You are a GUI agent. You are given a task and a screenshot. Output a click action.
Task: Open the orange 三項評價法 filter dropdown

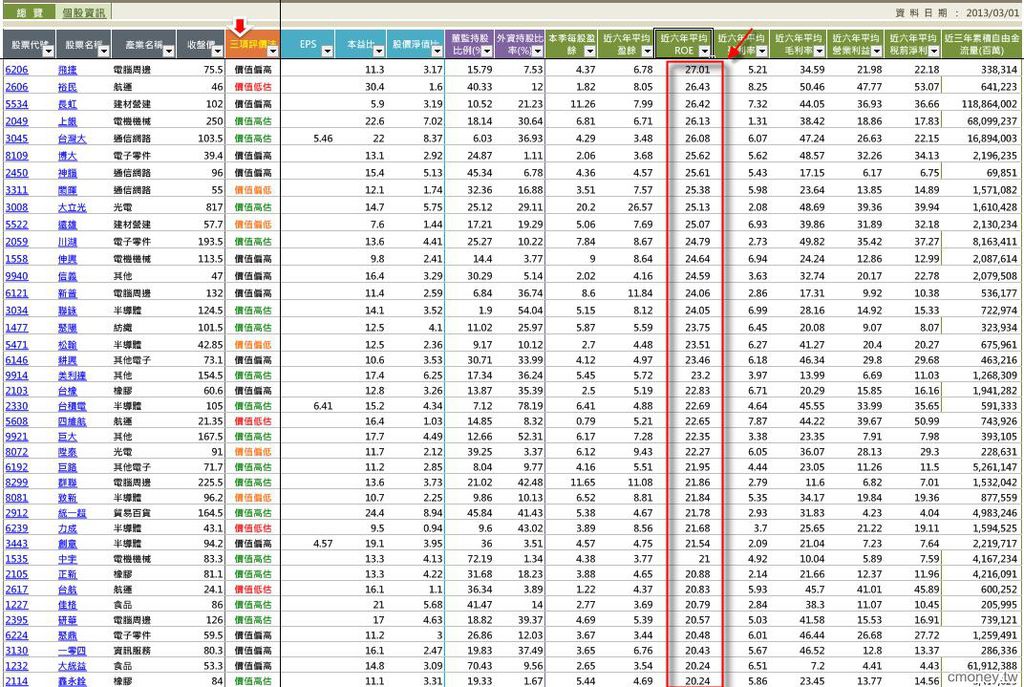[x=272, y=51]
